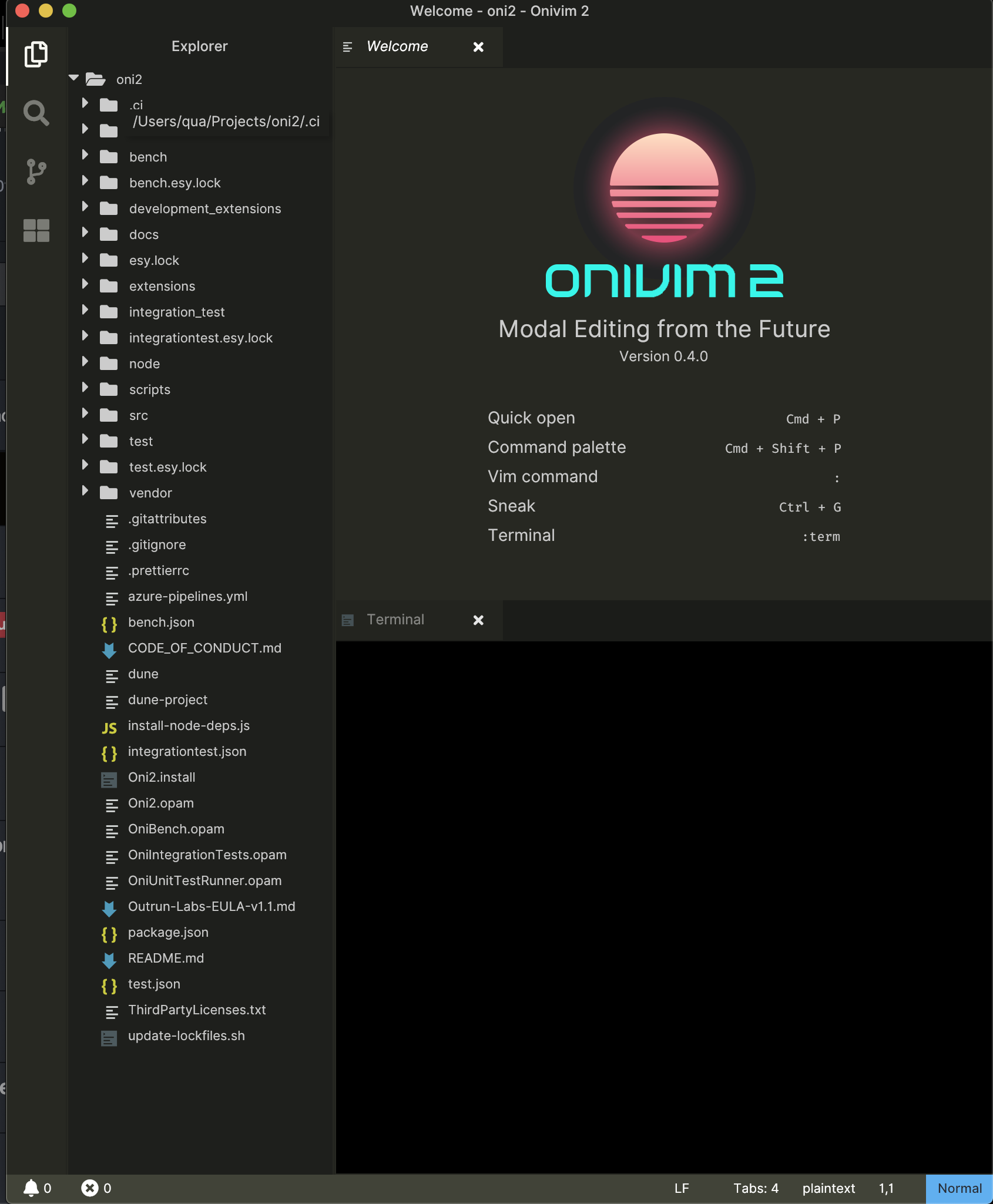Click the plaintext language indicator
The width and height of the screenshot is (993, 1204).
click(828, 1188)
